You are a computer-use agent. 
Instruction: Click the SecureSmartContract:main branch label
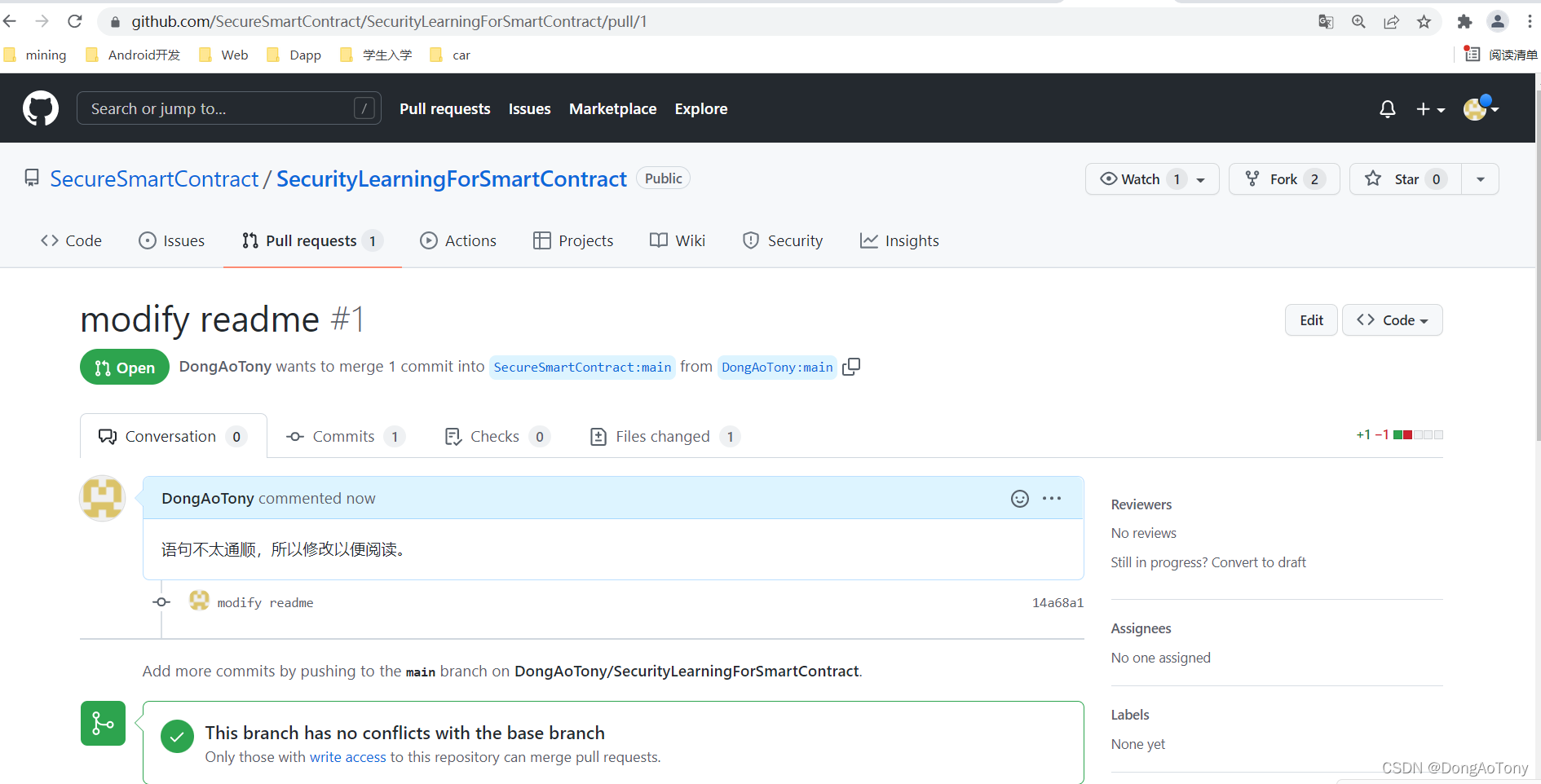pos(582,367)
